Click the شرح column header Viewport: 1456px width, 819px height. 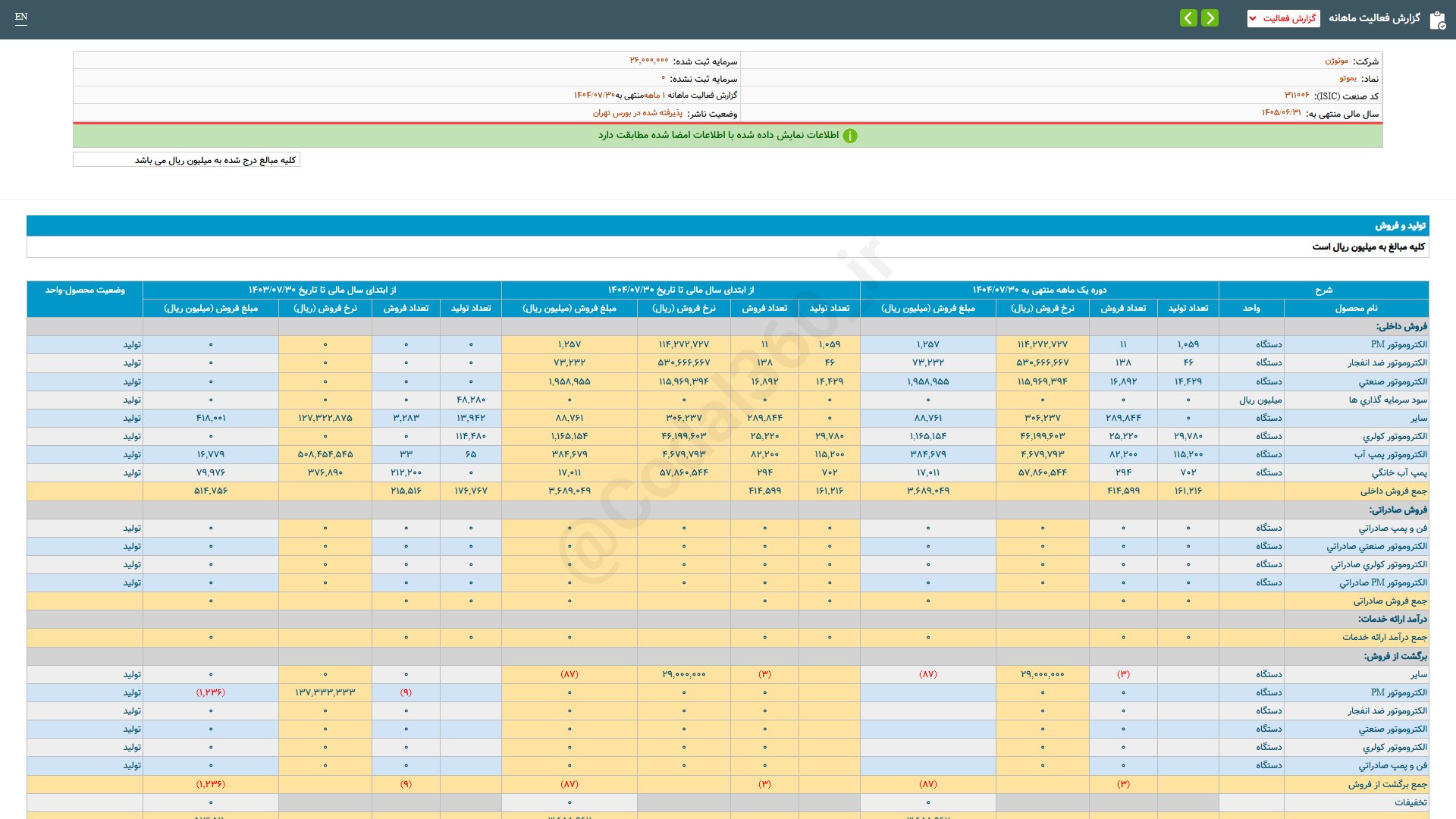tap(1323, 290)
